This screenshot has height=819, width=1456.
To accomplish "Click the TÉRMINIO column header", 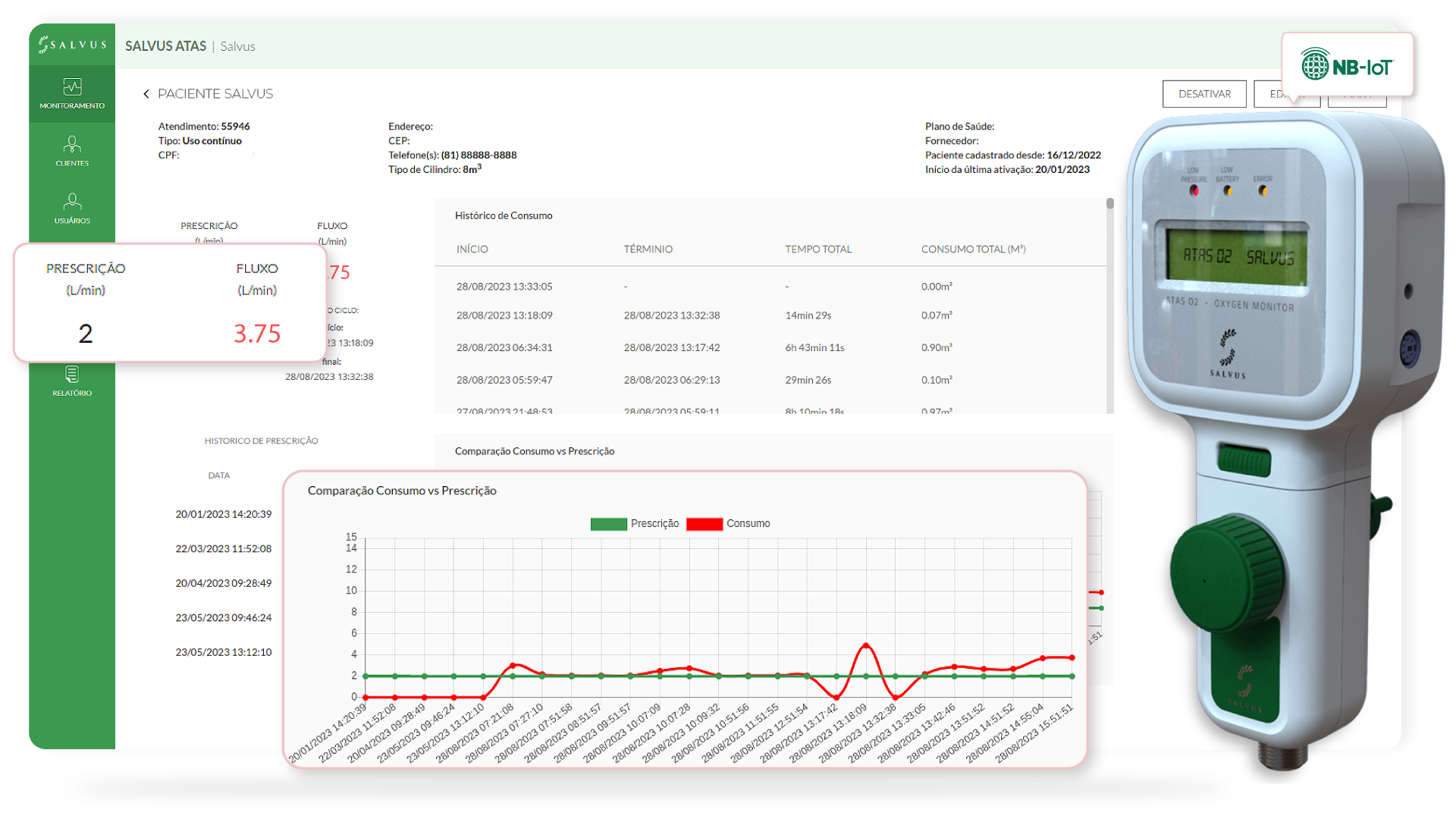I will tap(648, 249).
